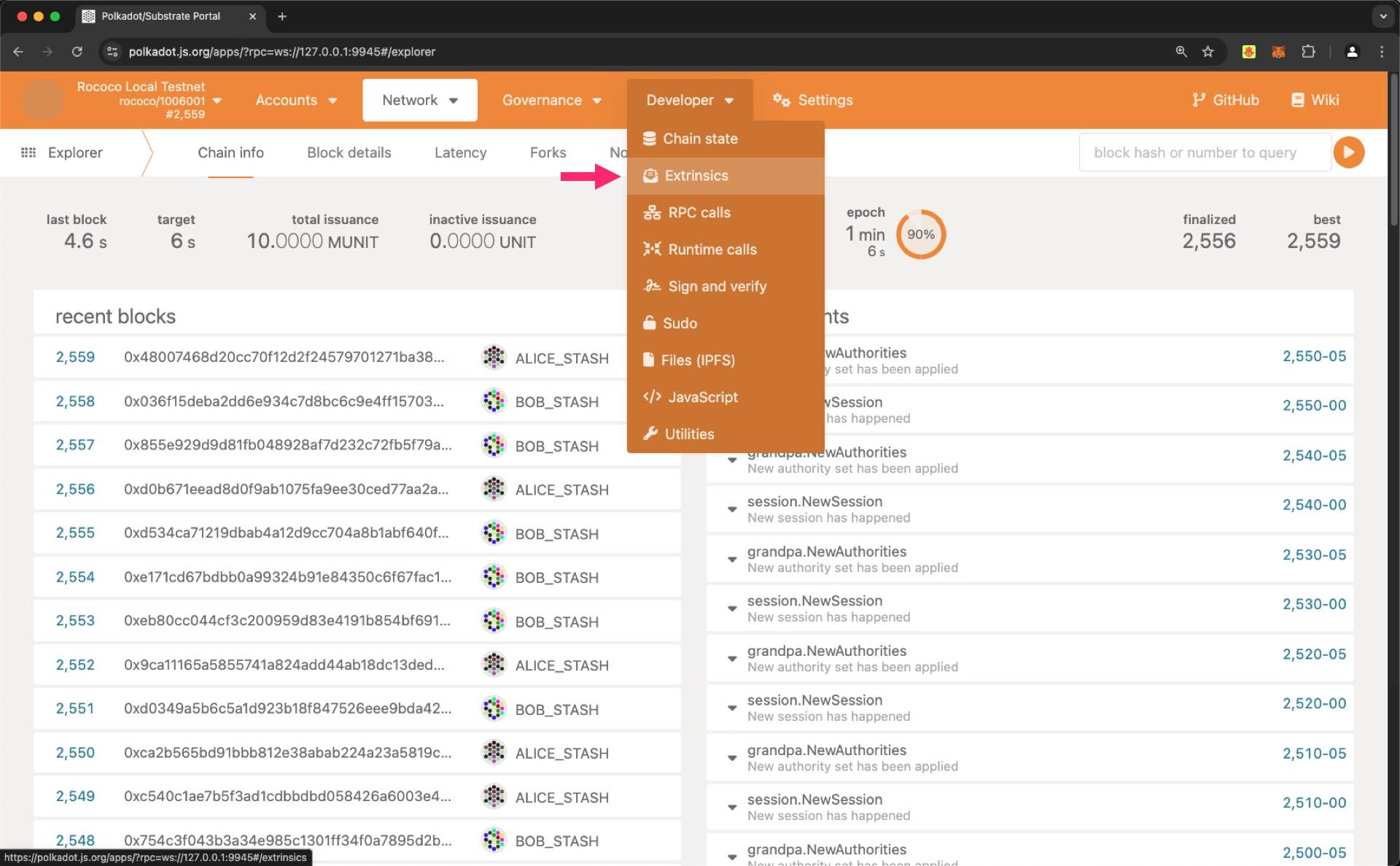Open the Governance dropdown menu
Screen dimensions: 1400x866
click(x=551, y=100)
